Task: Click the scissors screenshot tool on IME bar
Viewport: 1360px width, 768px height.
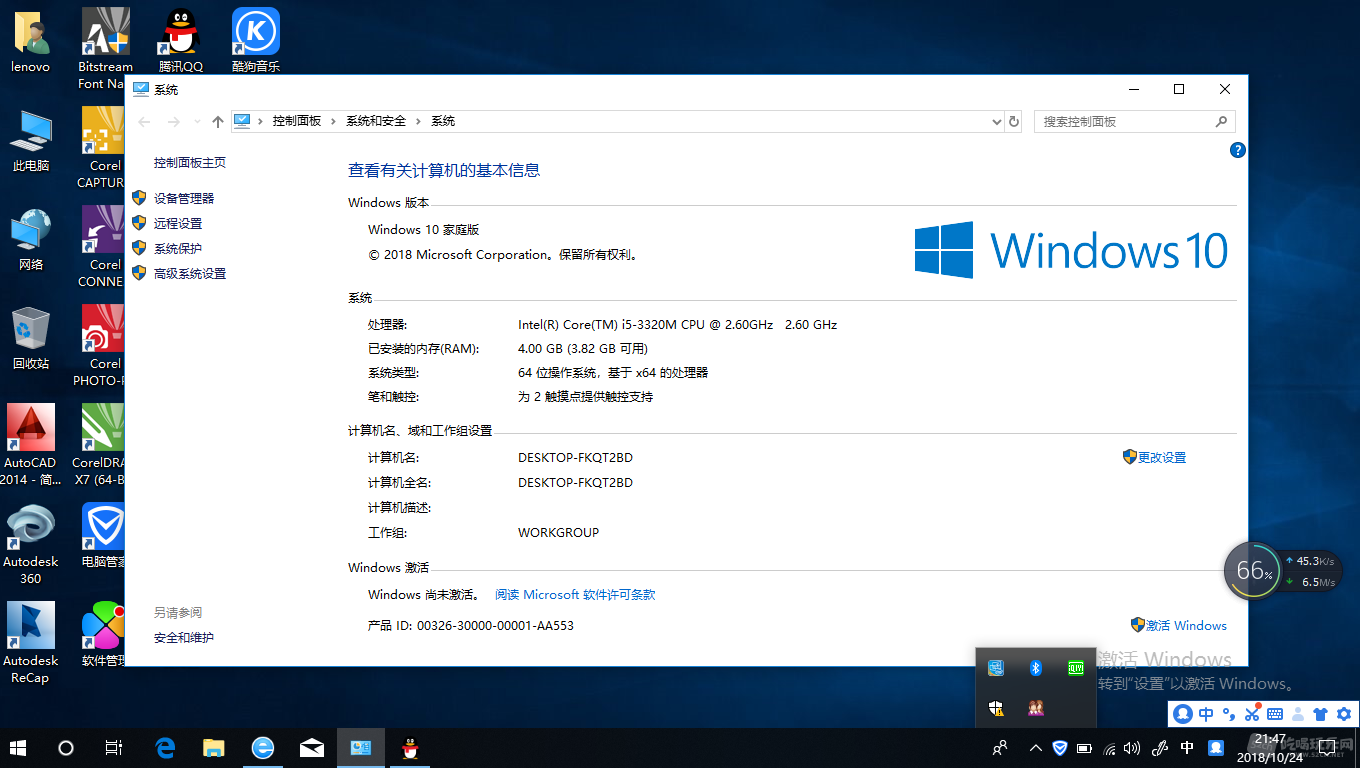Action: click(1252, 714)
